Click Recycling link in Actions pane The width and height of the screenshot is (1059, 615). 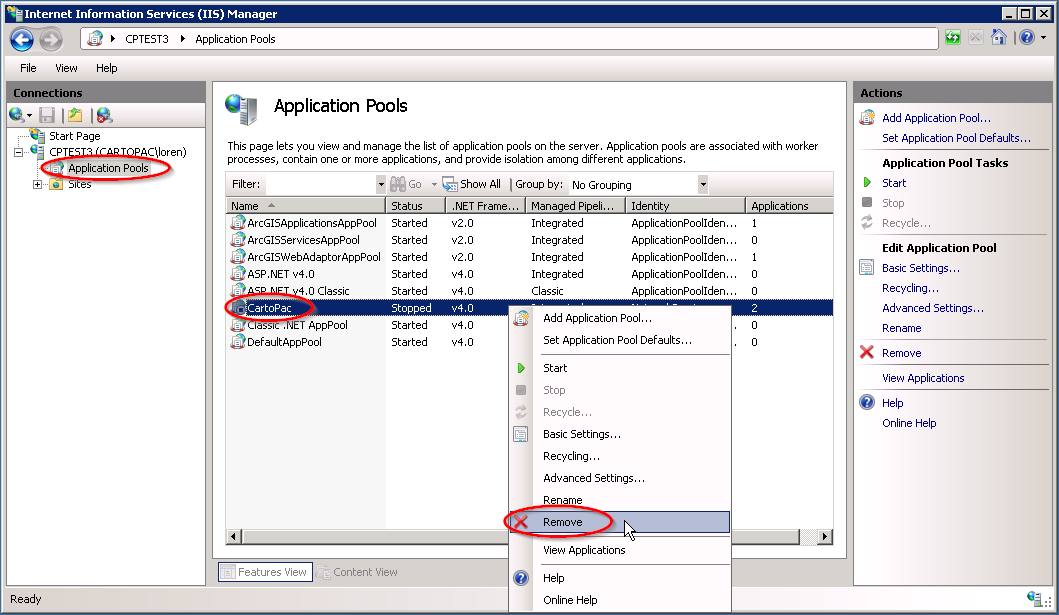pyautogui.click(x=910, y=288)
